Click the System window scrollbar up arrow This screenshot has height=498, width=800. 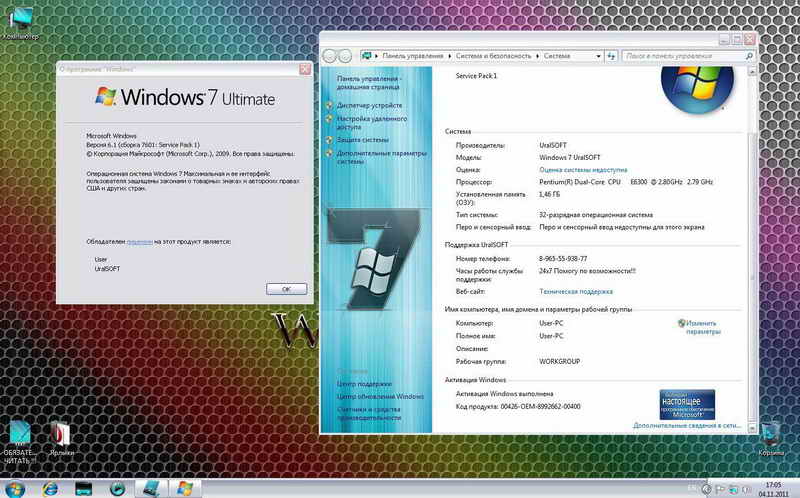point(752,72)
